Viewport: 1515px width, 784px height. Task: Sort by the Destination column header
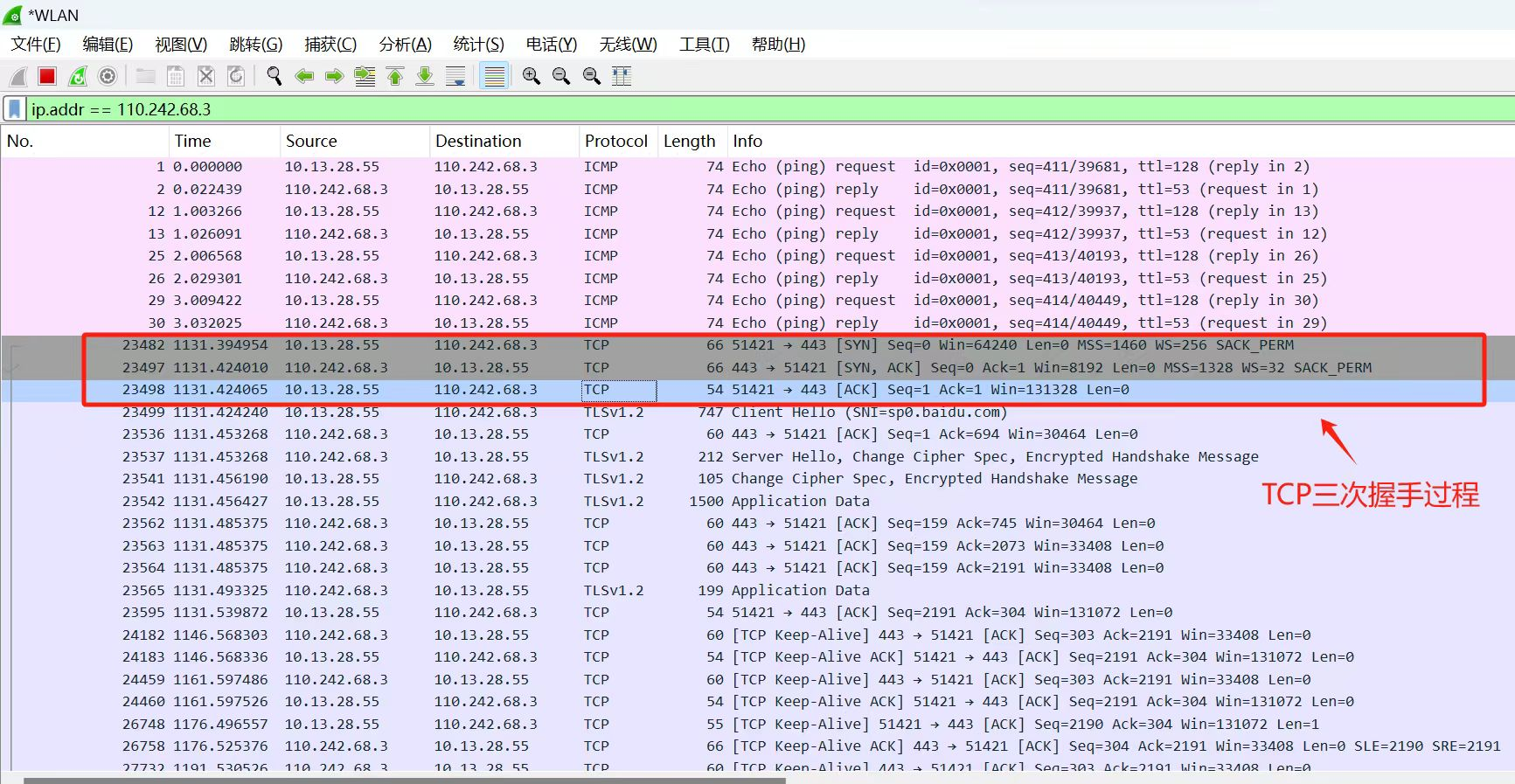point(504,142)
